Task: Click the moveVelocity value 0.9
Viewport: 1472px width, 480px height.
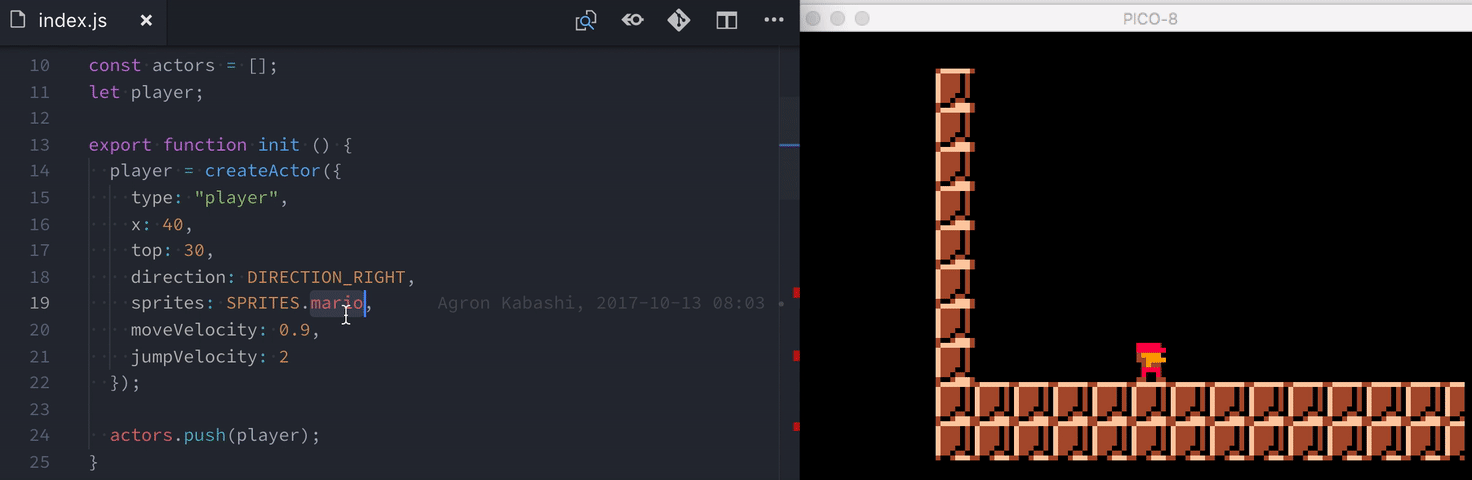Action: tap(295, 330)
